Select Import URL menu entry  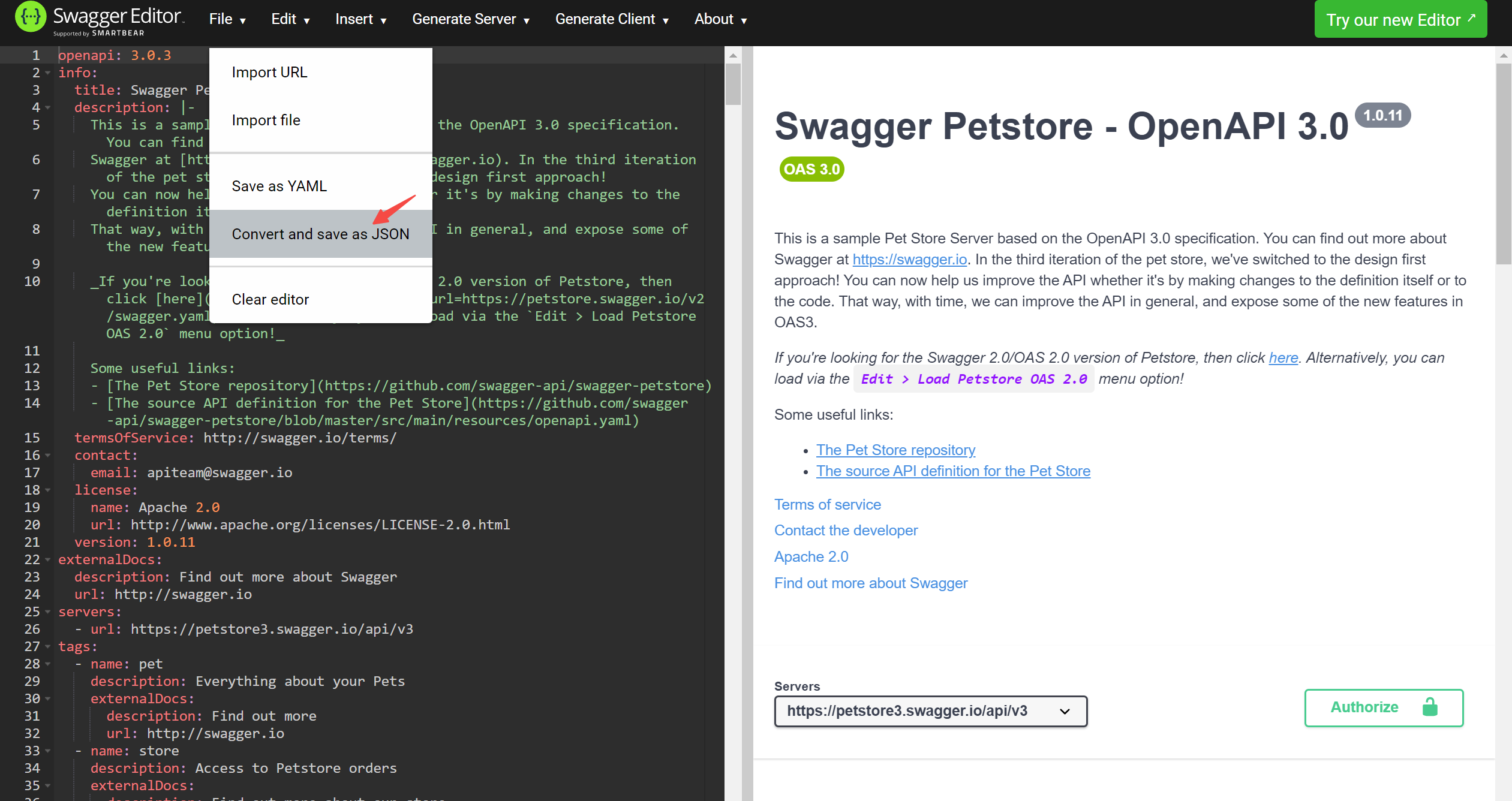269,72
